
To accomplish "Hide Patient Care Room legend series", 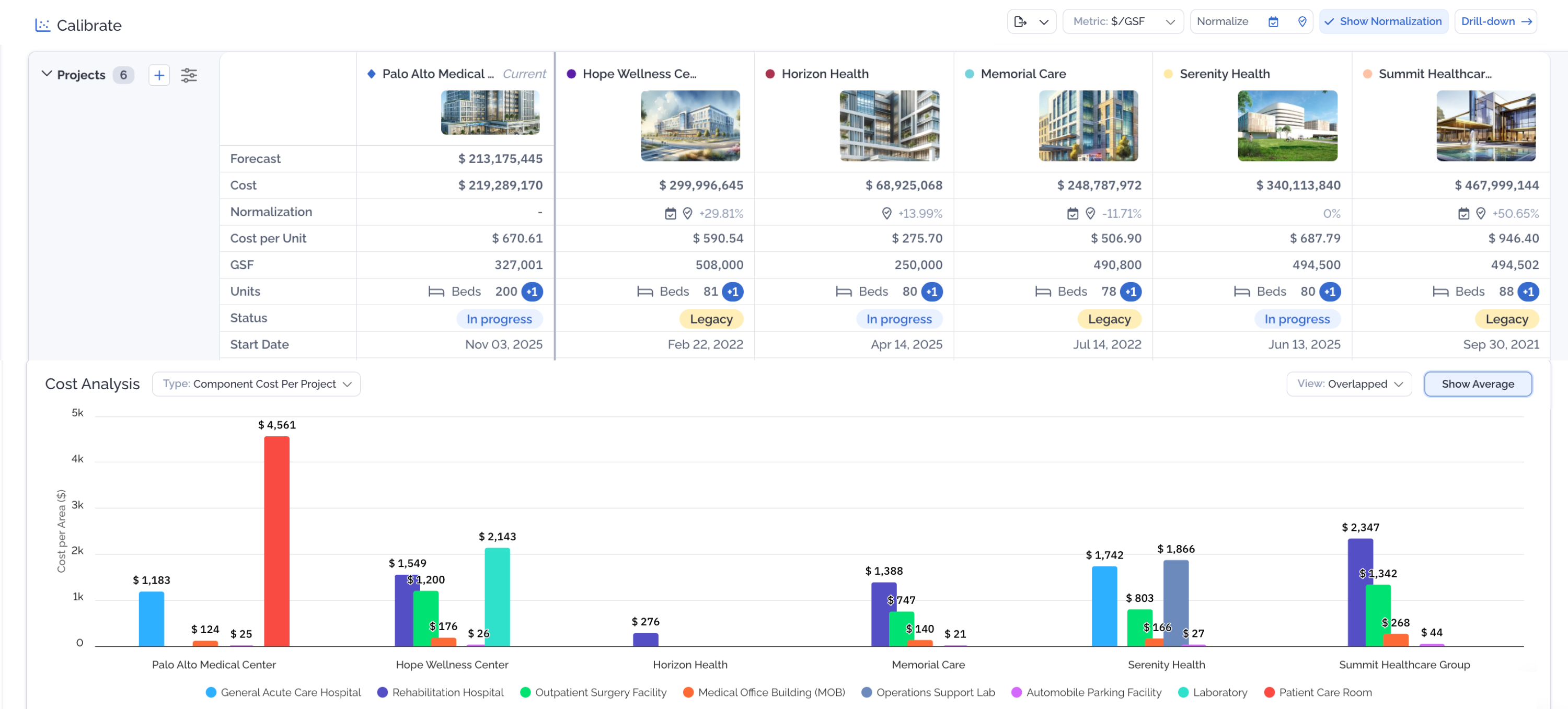I will tap(1324, 692).
